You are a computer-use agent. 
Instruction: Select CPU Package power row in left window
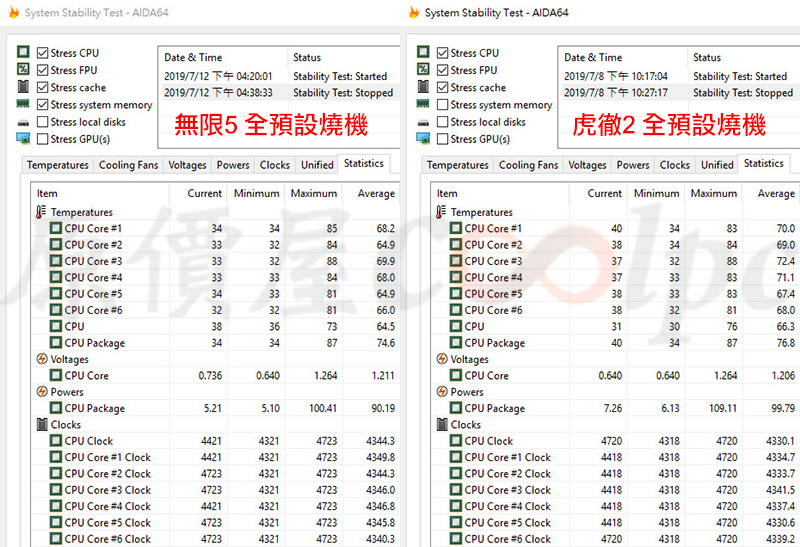click(x=215, y=408)
